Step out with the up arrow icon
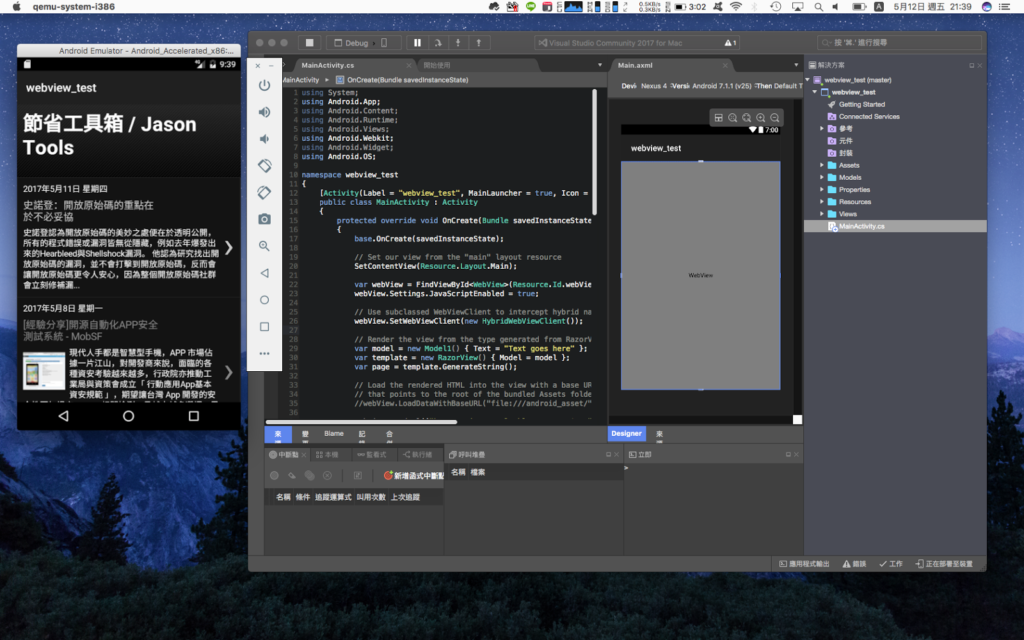The height and width of the screenshot is (640, 1024). (478, 42)
